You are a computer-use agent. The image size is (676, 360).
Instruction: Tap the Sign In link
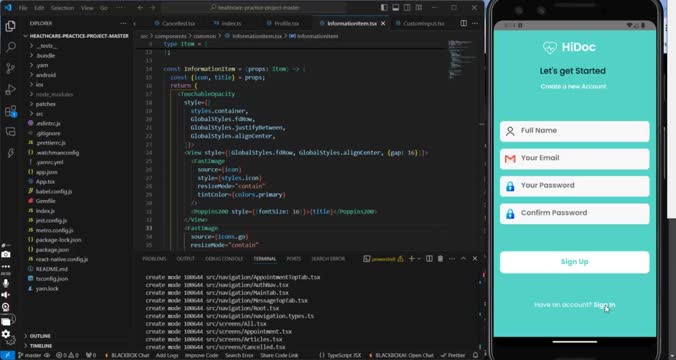604,305
